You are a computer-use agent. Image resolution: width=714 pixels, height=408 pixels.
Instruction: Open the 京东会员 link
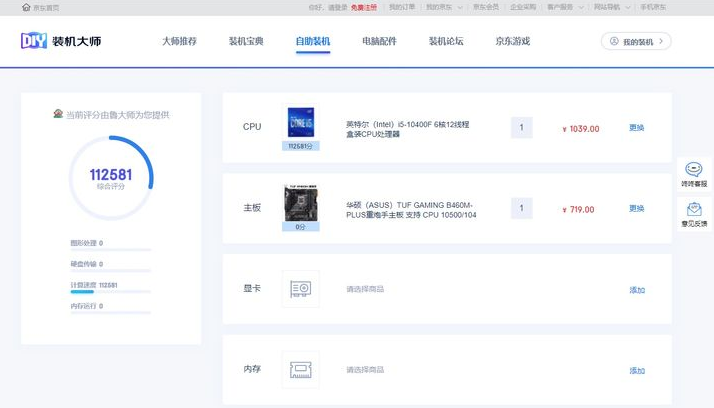tap(486, 7)
